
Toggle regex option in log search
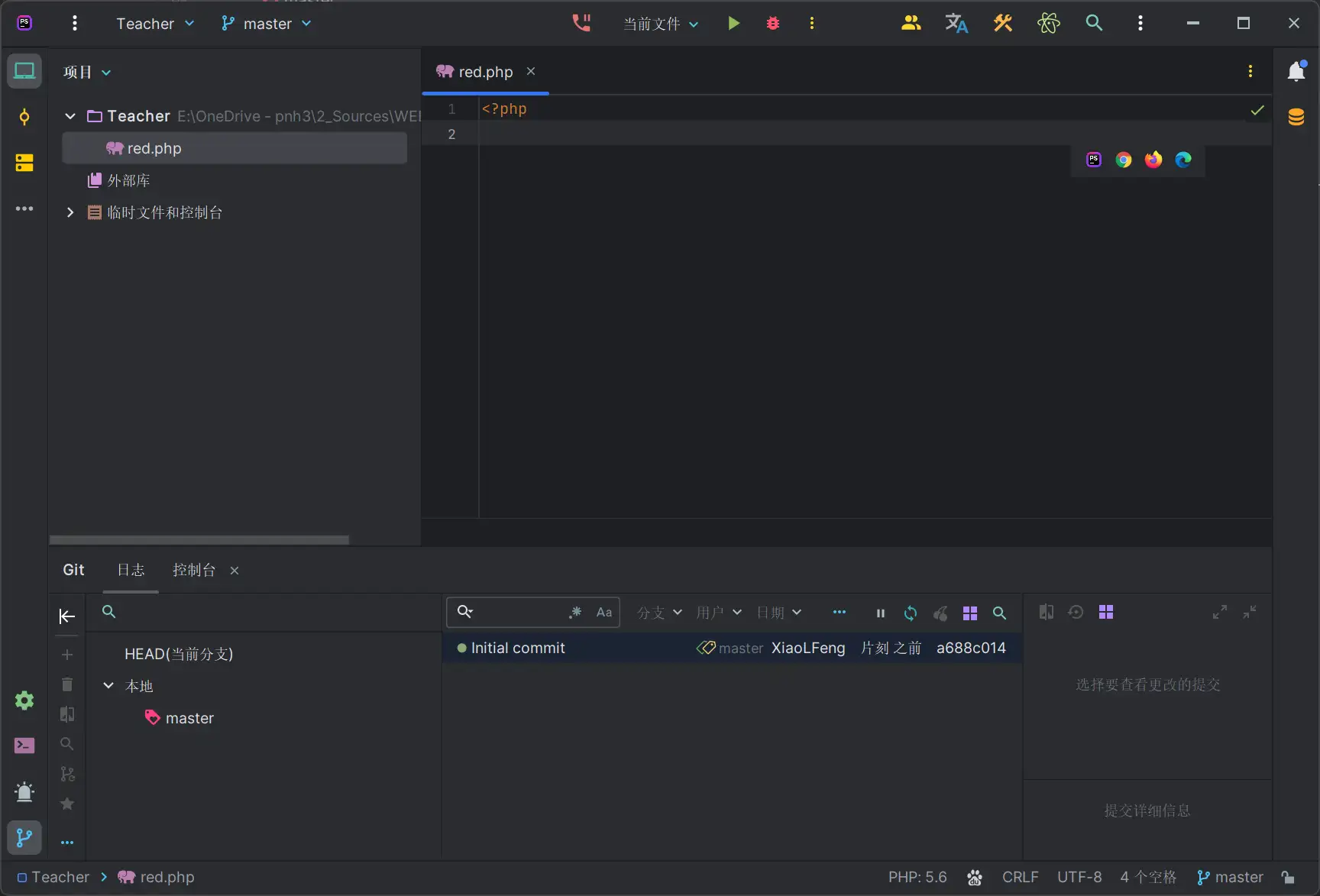576,612
